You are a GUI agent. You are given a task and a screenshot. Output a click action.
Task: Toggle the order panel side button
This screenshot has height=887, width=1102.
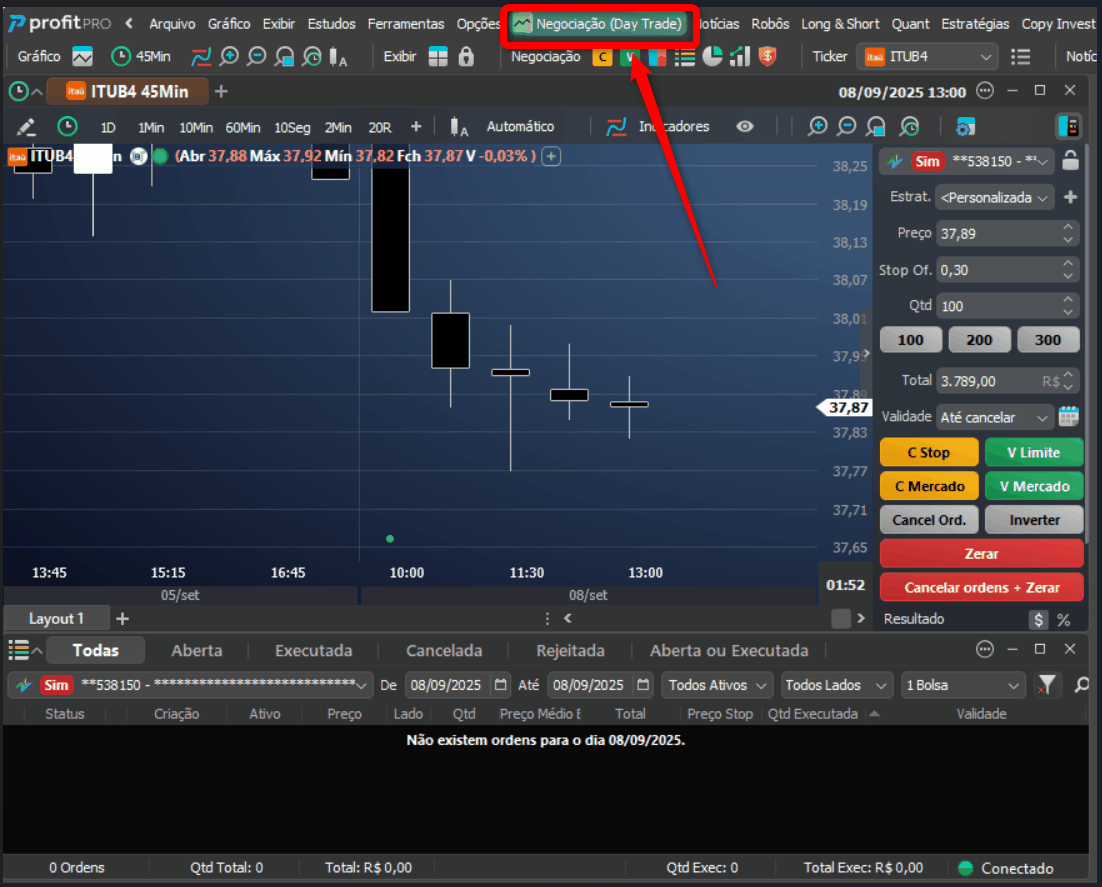pyautogui.click(x=1068, y=127)
